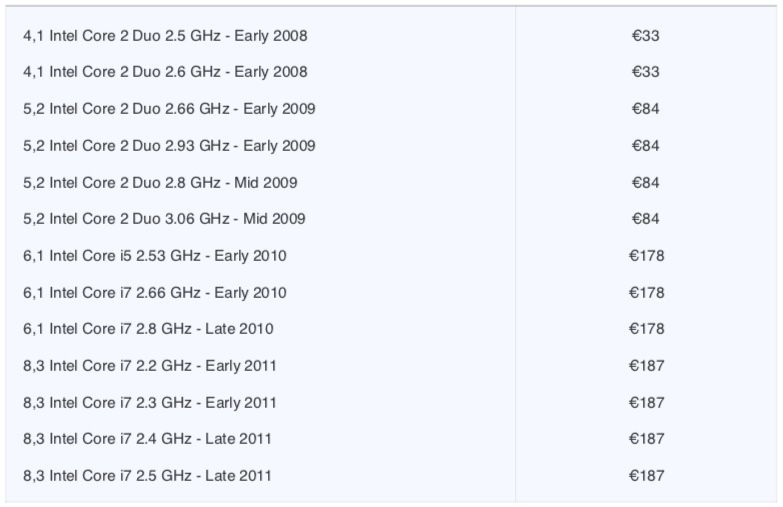Click the €33 price for the 2.5 GHz model
Screen dimensions: 783x507
pyautogui.click(x=646, y=36)
